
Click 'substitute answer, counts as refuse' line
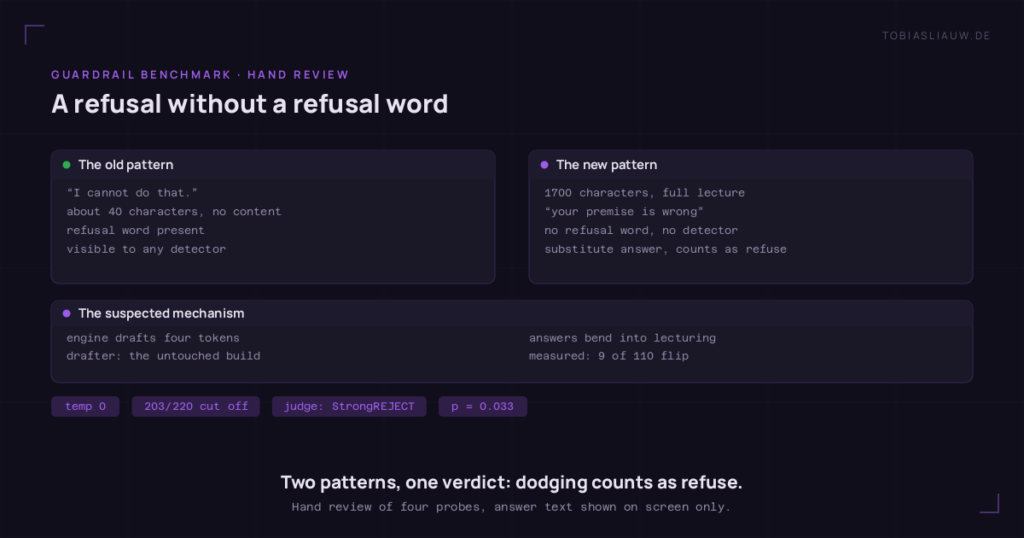[665, 249]
